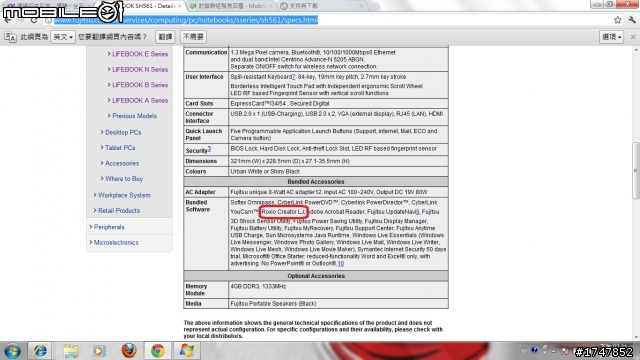This screenshot has height=360, width=640.
Task: Close the translation bar
Action: coord(633,37)
